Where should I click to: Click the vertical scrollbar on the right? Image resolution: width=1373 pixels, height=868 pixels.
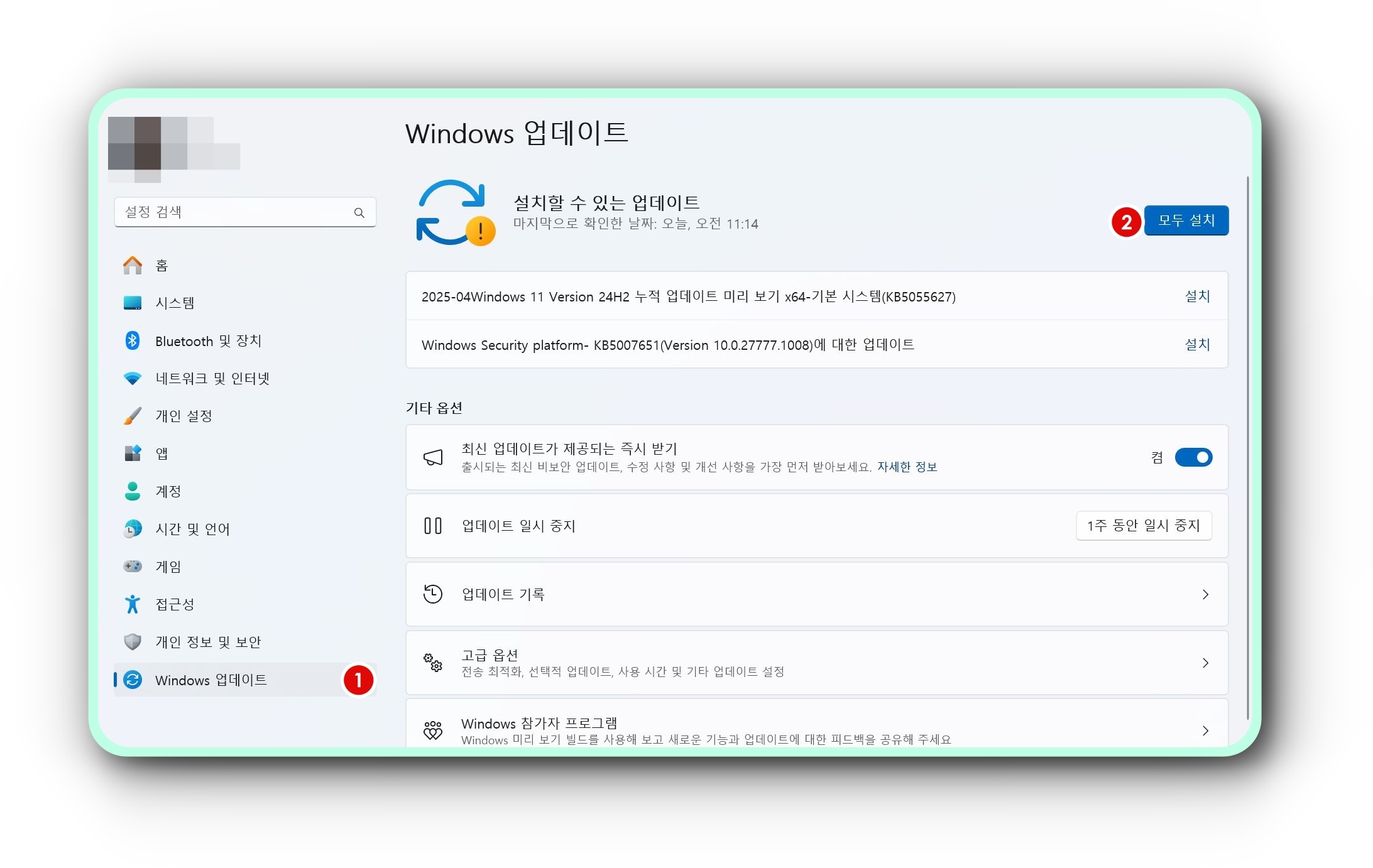[x=1247, y=448]
